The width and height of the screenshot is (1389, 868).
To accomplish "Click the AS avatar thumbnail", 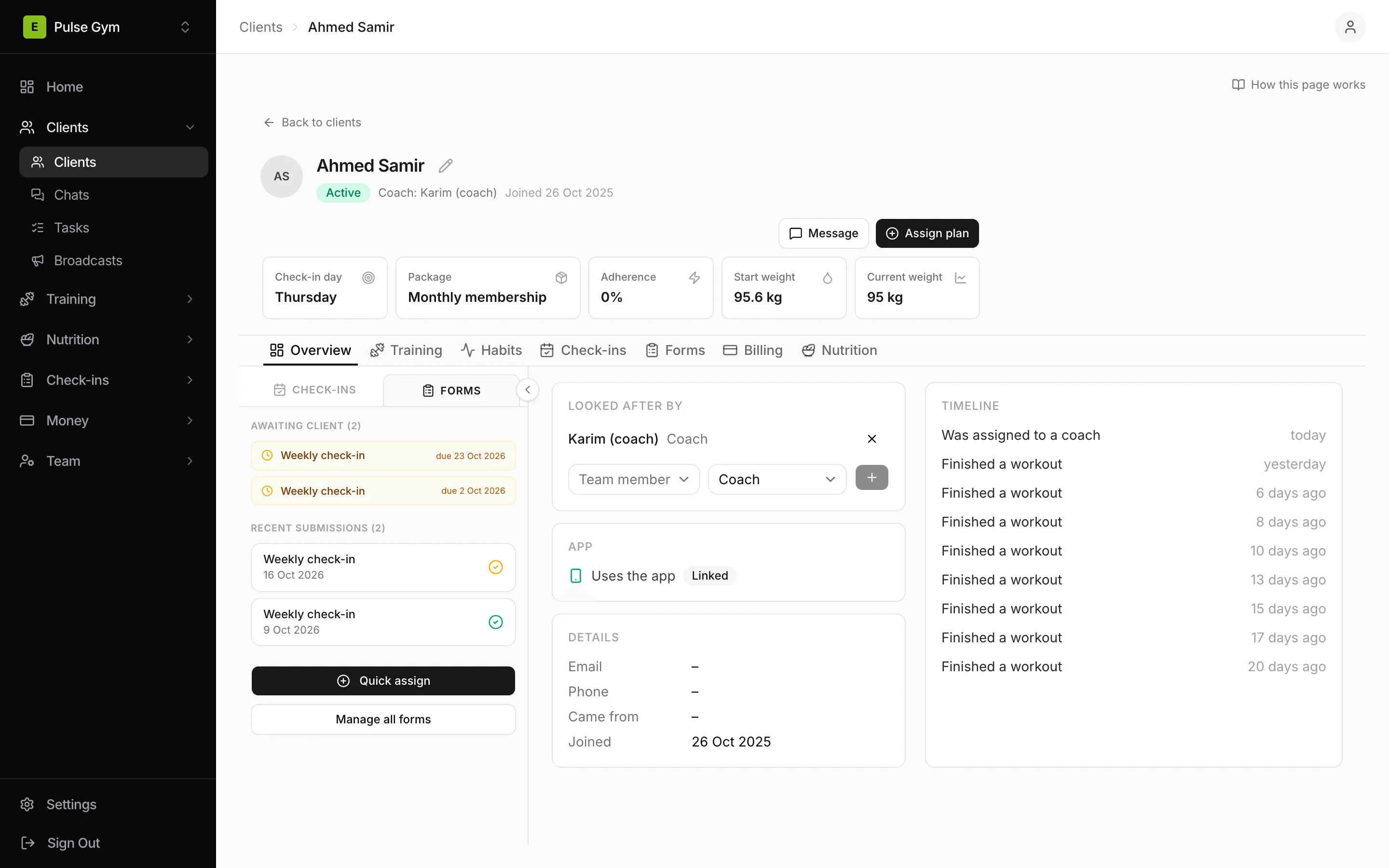I will click(x=281, y=177).
